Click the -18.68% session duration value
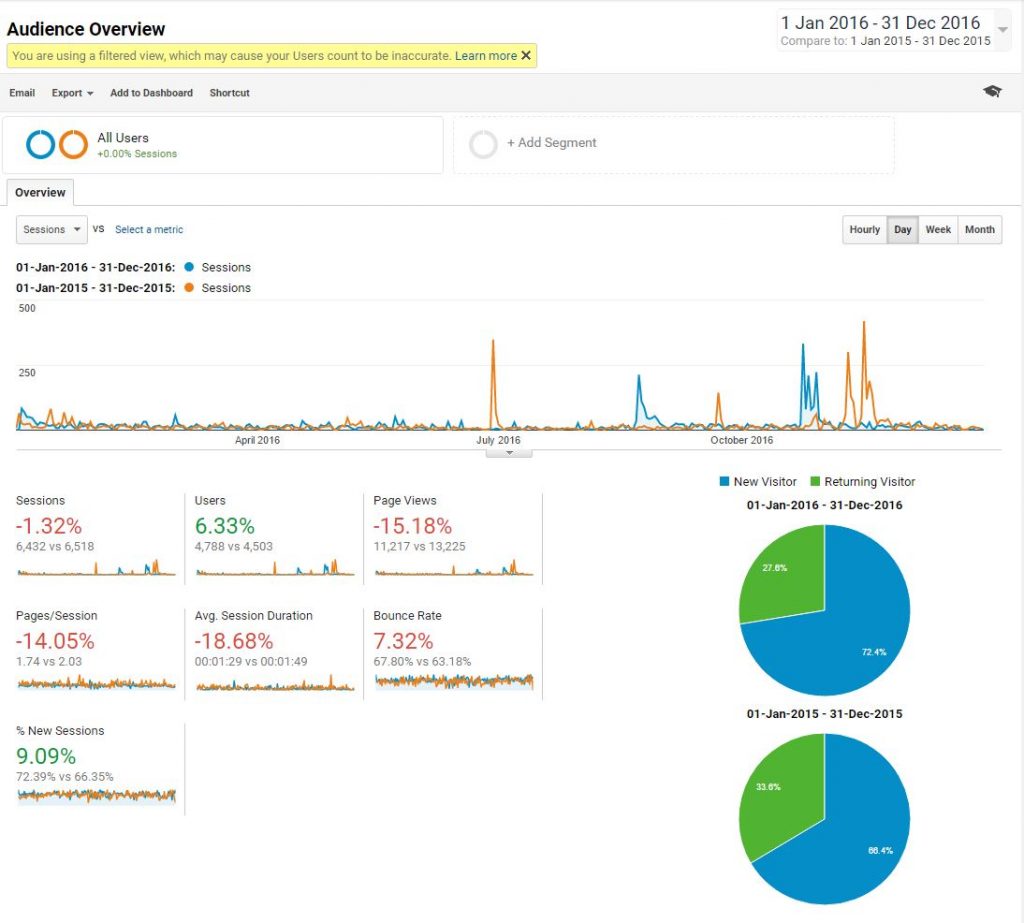 pos(234,641)
